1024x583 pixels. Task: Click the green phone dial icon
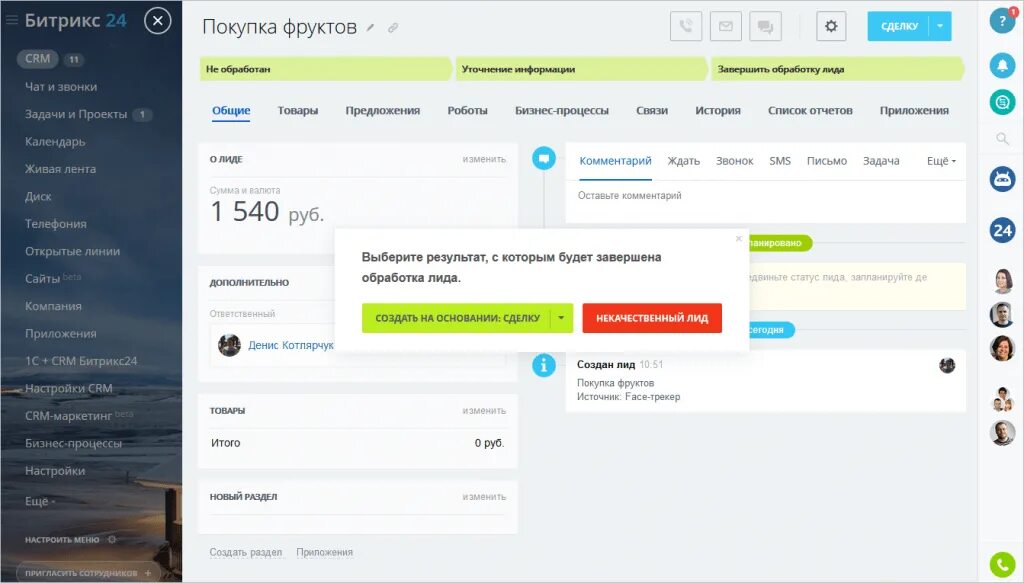click(x=1002, y=565)
